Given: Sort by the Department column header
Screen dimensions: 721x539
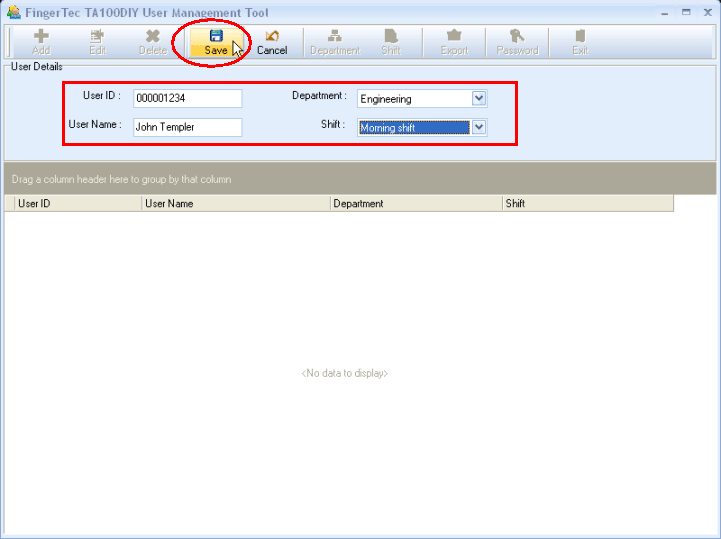Looking at the screenshot, I should point(416,203).
